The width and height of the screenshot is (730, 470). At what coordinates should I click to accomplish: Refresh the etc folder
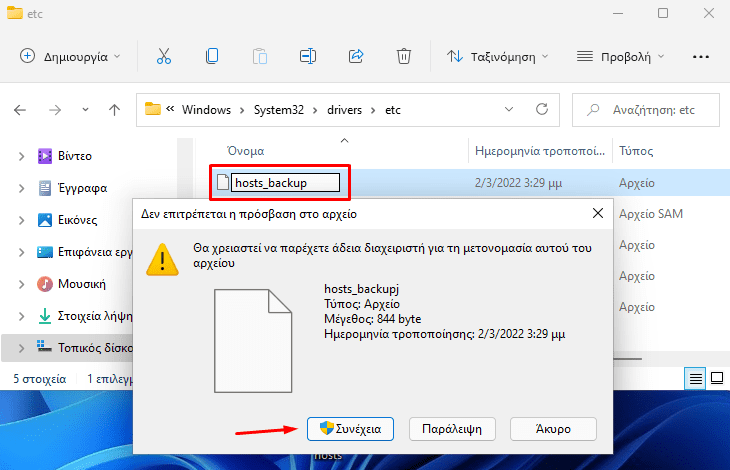click(x=541, y=109)
